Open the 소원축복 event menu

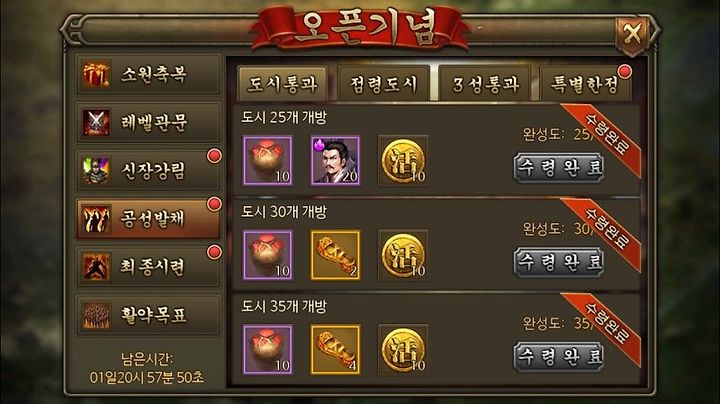pyautogui.click(x=148, y=74)
